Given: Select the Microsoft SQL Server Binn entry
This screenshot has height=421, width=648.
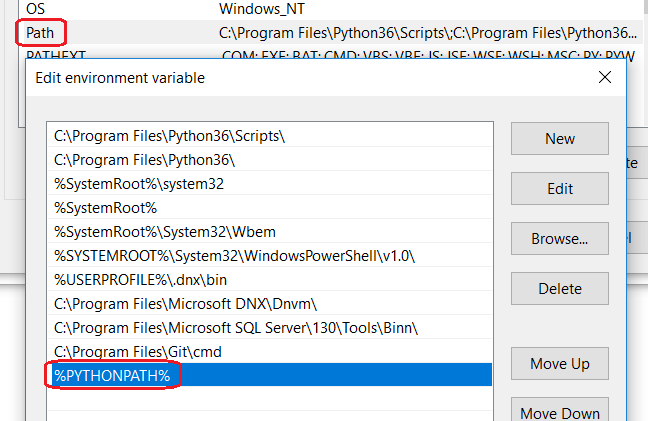Looking at the screenshot, I should (x=269, y=328).
